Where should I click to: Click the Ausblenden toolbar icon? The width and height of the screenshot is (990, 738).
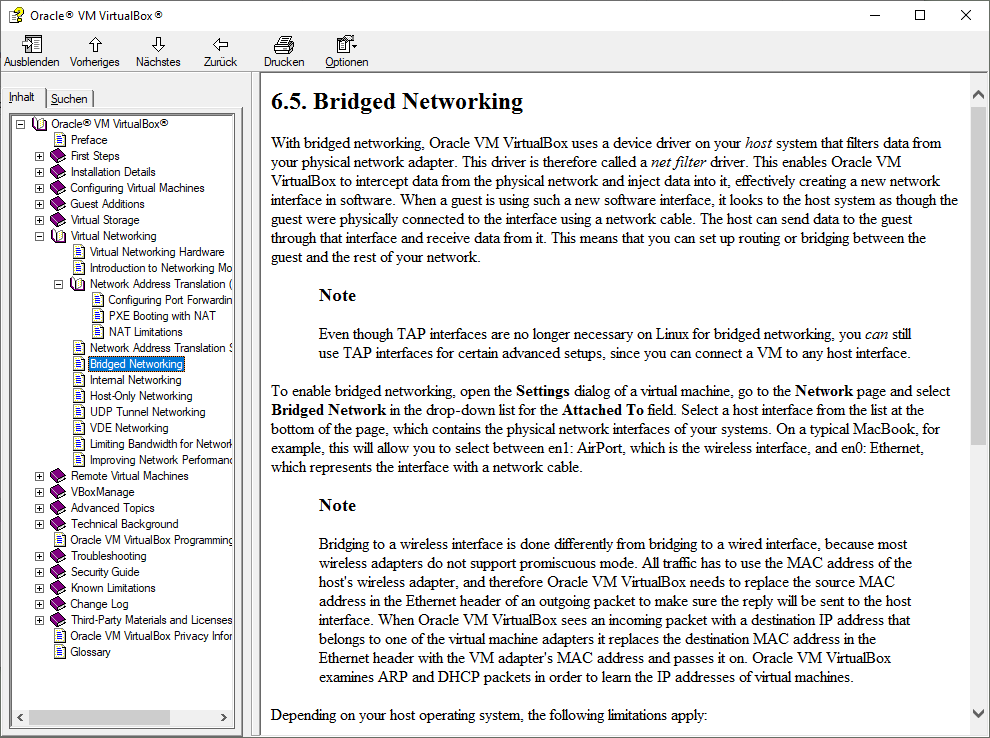[x=32, y=44]
